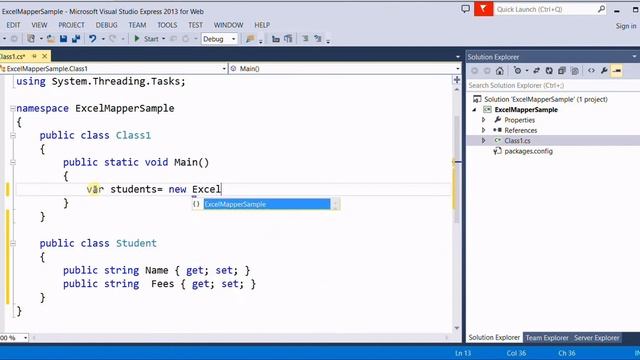The width and height of the screenshot is (640, 360).
Task: Click the Redo icon in the toolbar
Action: tap(113, 39)
